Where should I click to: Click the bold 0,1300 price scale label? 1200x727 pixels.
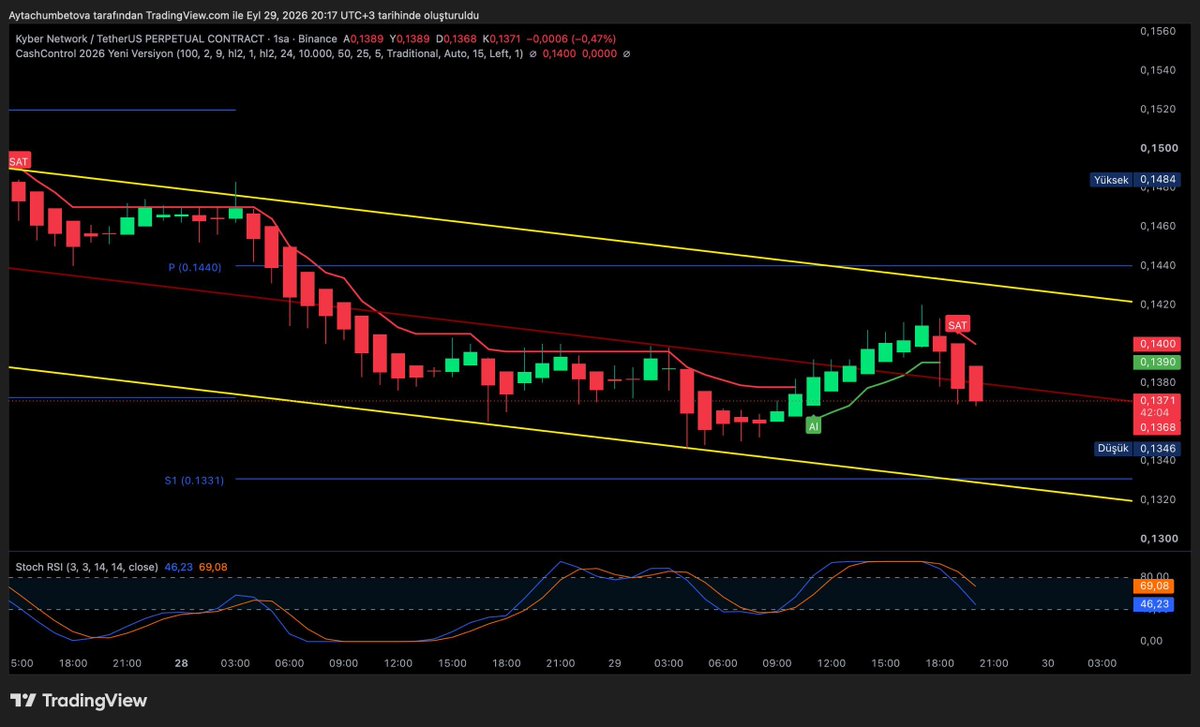pos(1158,539)
